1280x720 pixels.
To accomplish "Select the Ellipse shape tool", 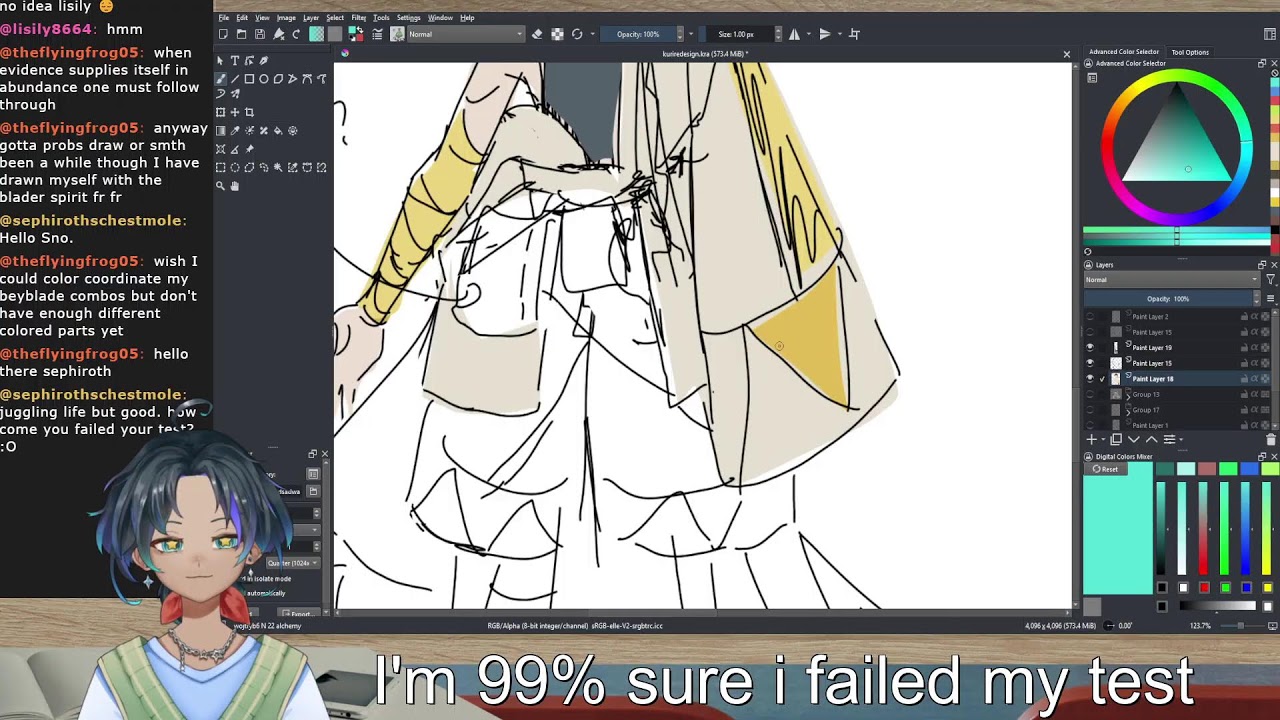I will point(264,79).
